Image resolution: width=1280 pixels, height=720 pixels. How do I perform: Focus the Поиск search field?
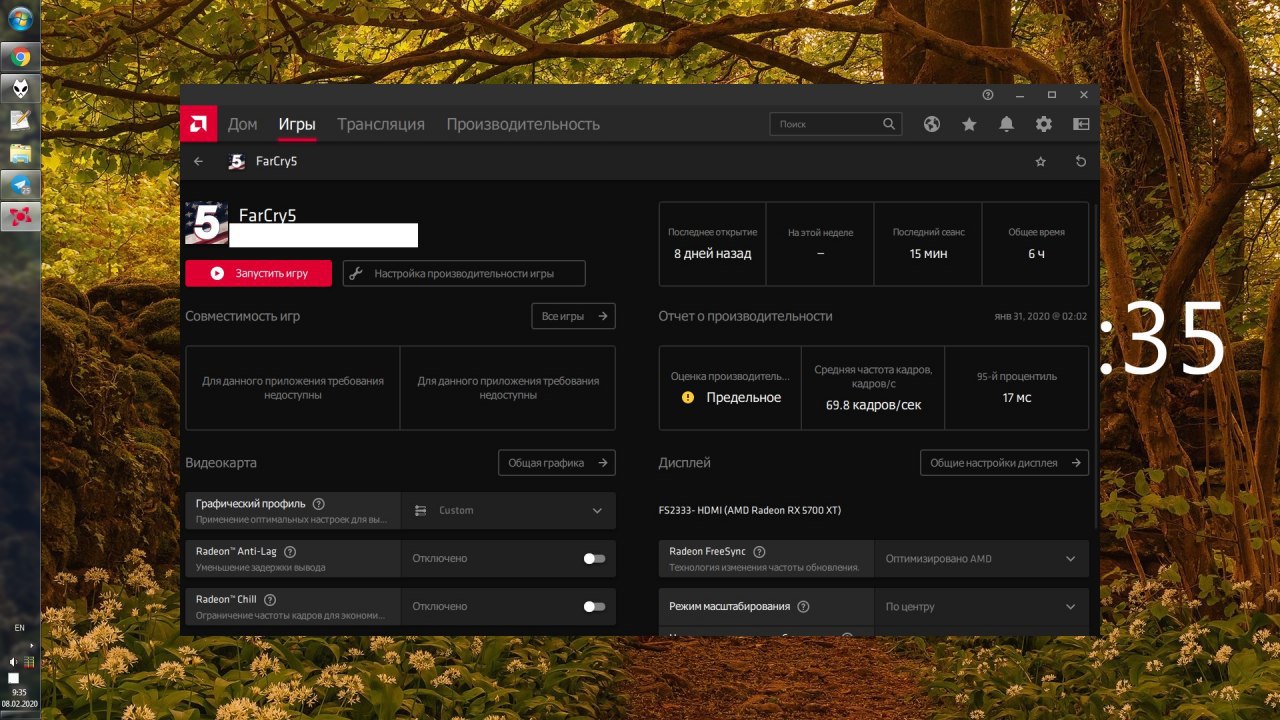(x=835, y=124)
